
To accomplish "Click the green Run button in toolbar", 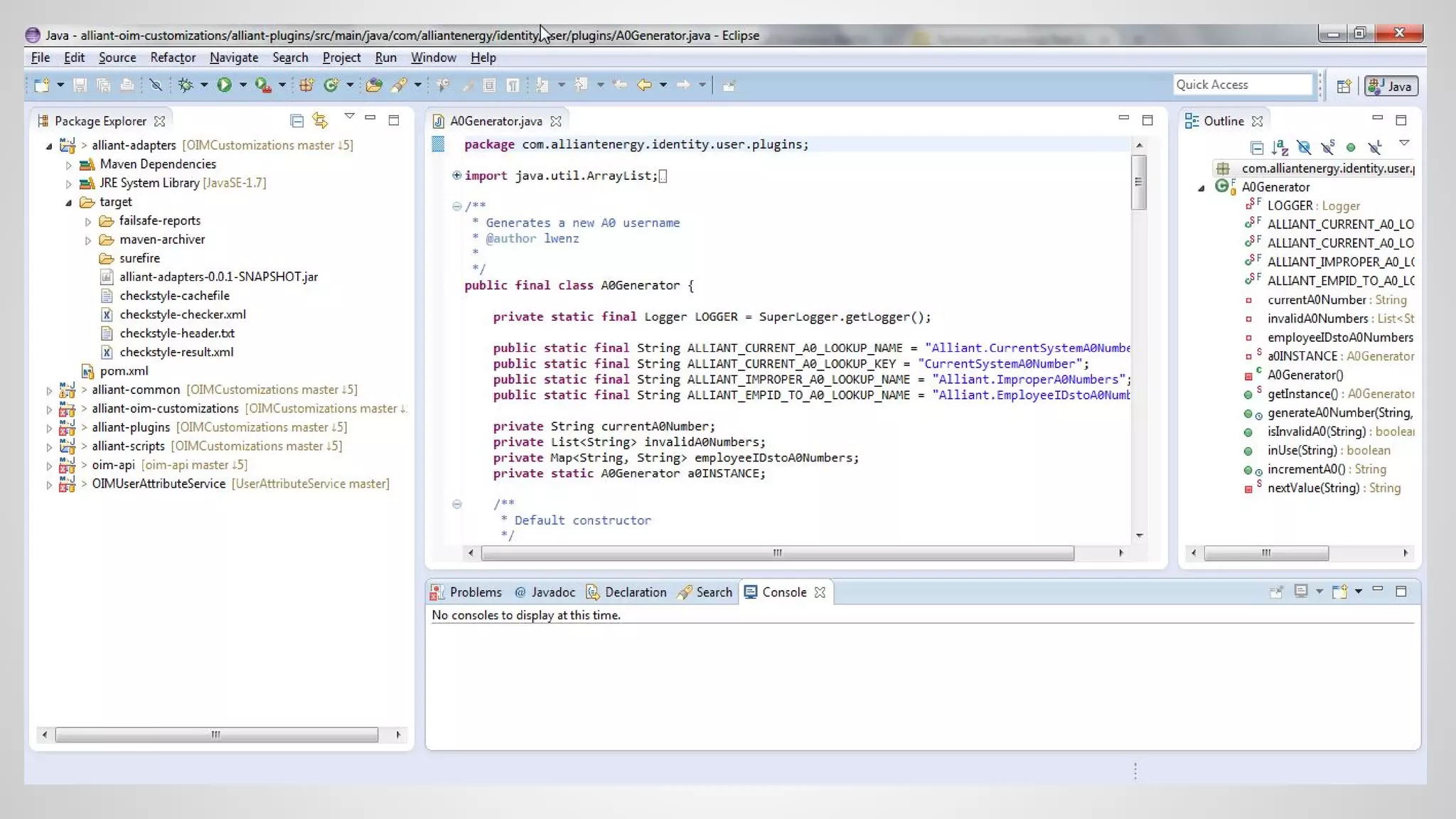I will [x=224, y=85].
